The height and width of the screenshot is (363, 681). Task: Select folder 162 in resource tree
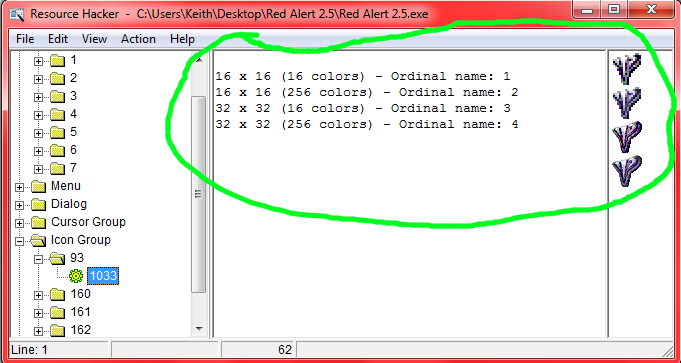[x=80, y=330]
